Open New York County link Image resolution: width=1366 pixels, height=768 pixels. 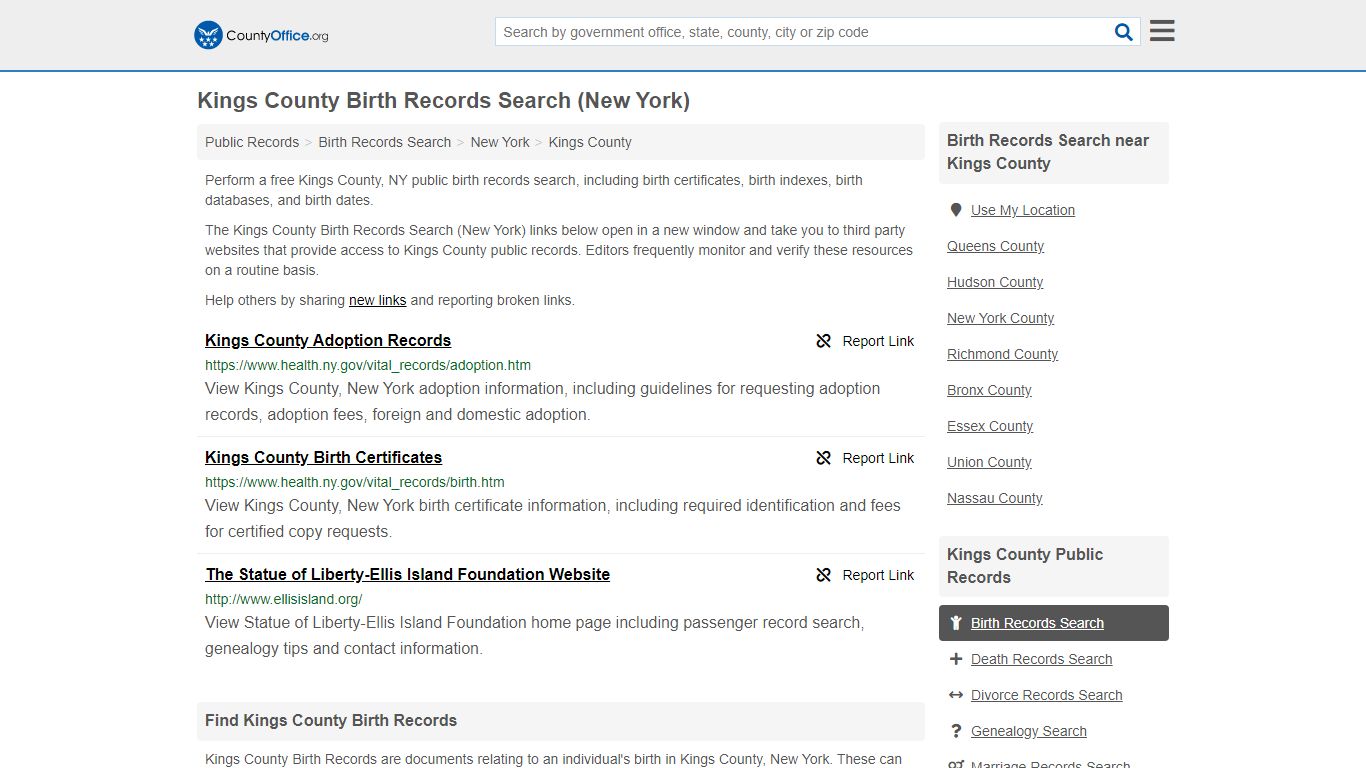(x=1001, y=318)
